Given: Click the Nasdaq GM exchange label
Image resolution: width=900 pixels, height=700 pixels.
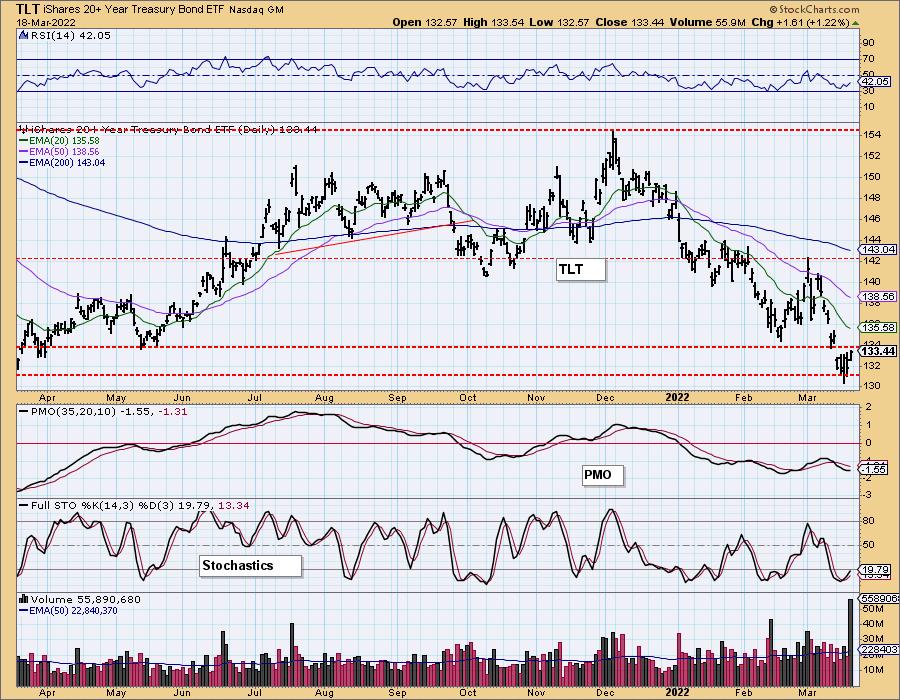Looking at the screenshot, I should click(256, 10).
